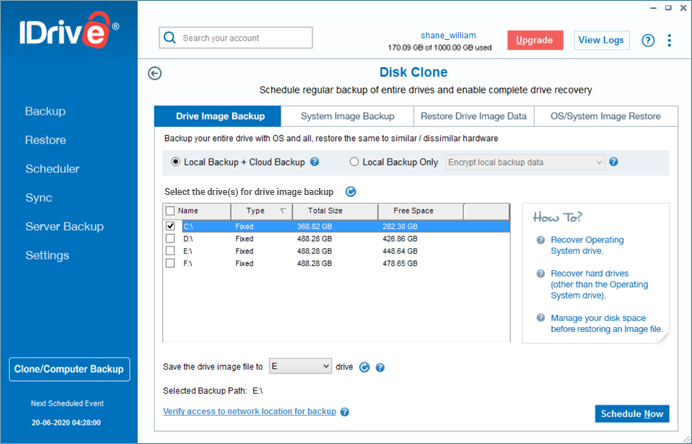Click the 170.09 GB storage usage text
The height and width of the screenshot is (444, 692).
tap(440, 48)
